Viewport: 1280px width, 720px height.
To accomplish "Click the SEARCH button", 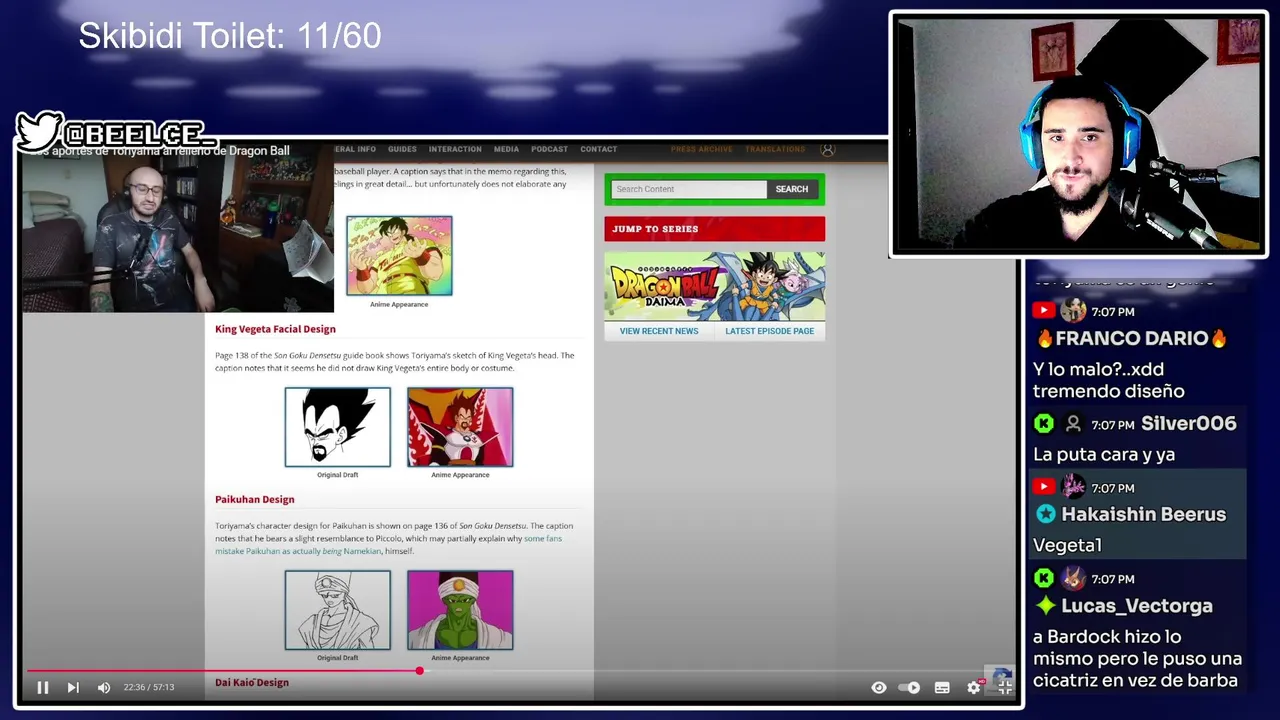I will 791,189.
